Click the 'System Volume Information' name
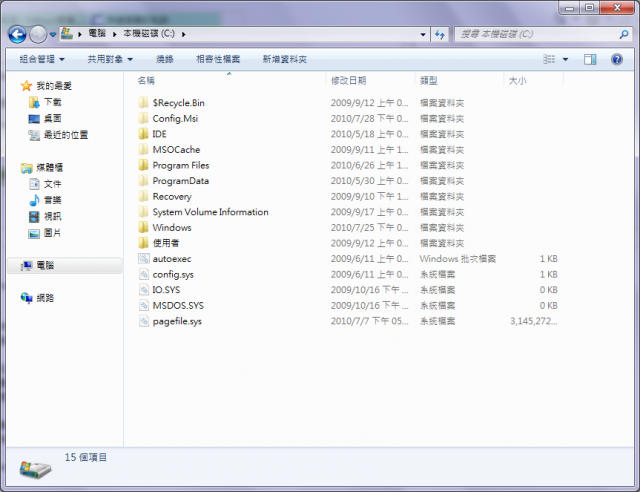The width and height of the screenshot is (640, 492). (211, 212)
